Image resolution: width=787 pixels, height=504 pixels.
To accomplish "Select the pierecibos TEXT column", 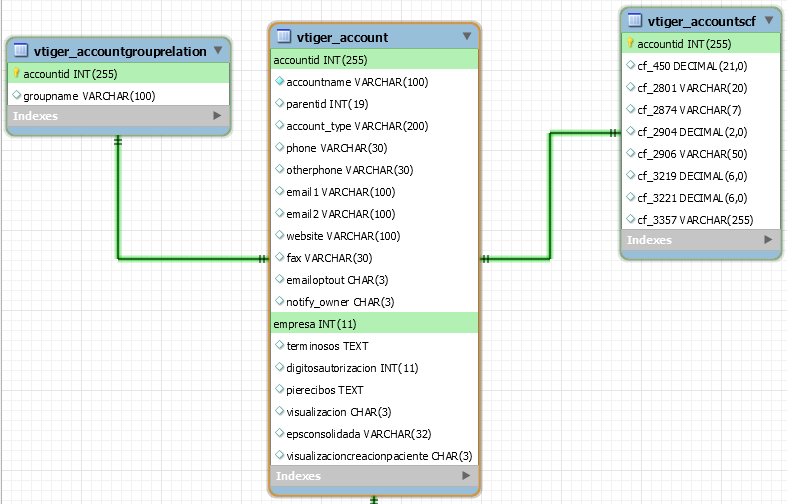I will (374, 390).
